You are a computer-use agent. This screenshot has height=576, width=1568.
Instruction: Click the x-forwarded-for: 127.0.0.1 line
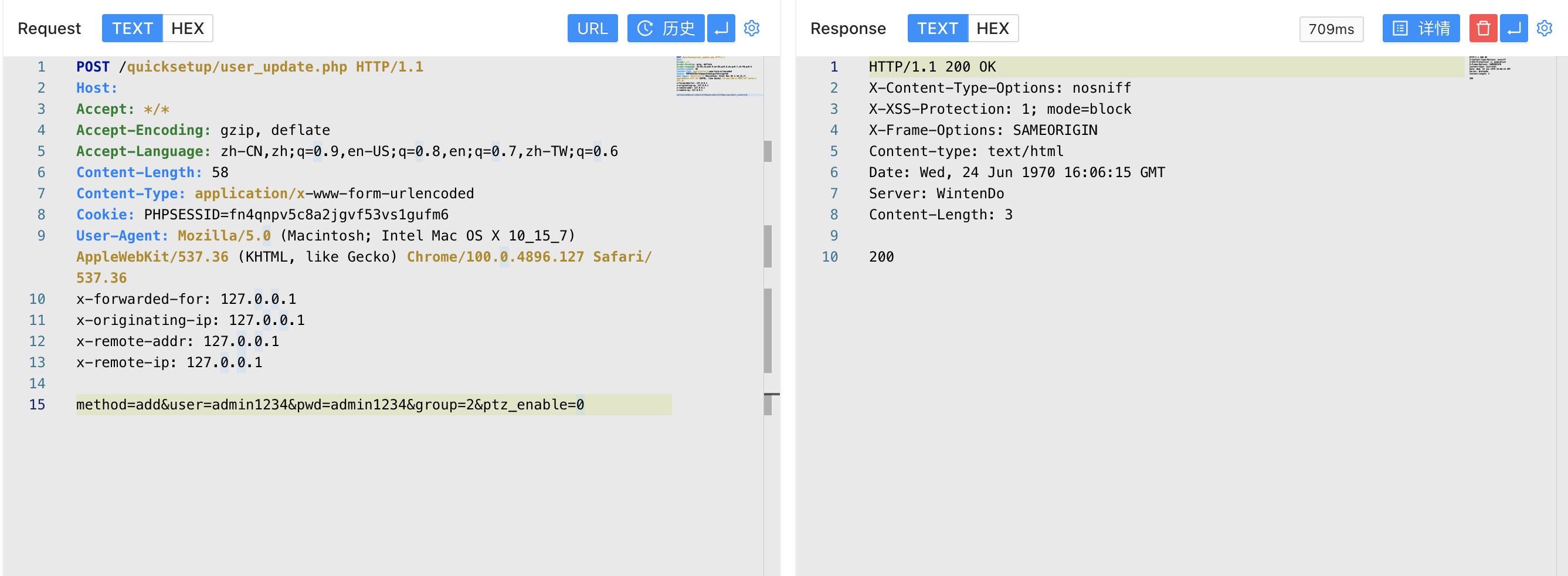tap(186, 299)
